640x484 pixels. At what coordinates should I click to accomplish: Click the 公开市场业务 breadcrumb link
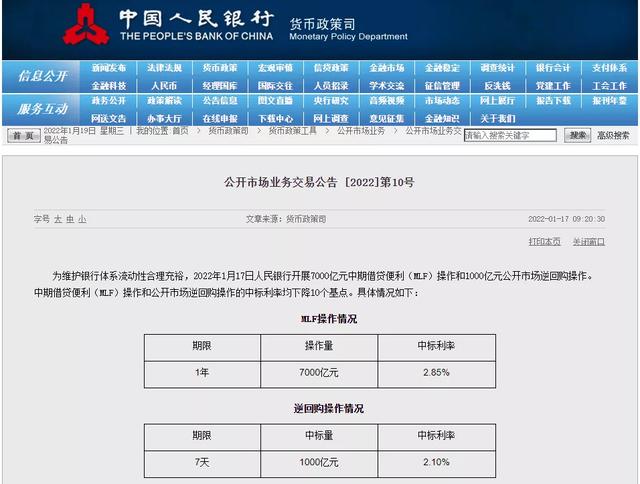[x=360, y=131]
